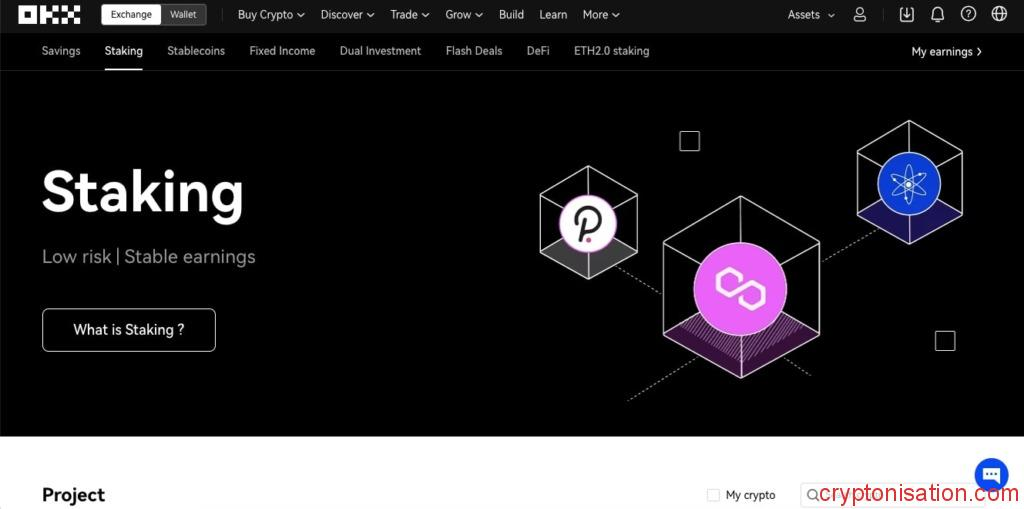Screen dimensions: 1024x509
Task: Switch to the Savings tab
Action: point(61,51)
